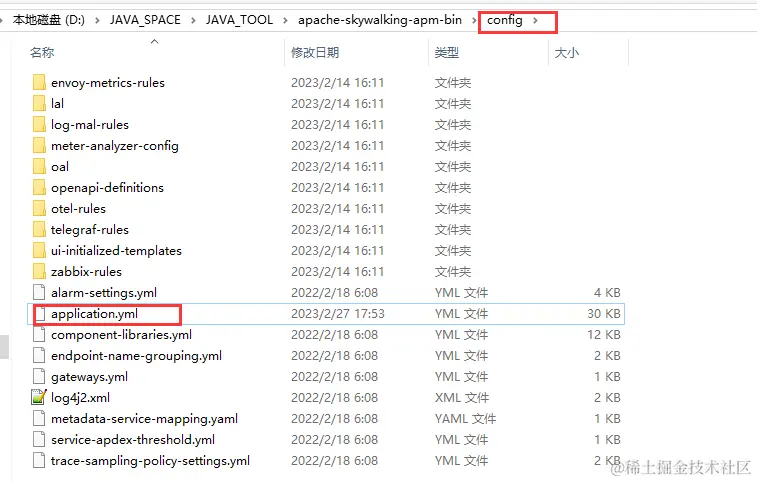Select the service-apdex-threshold.yml file name
Screen dimensions: 757x482
(133, 439)
